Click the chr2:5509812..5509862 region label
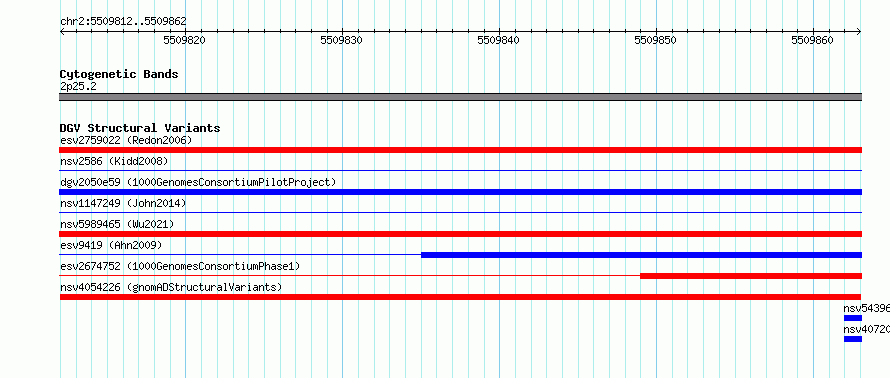 tap(123, 22)
